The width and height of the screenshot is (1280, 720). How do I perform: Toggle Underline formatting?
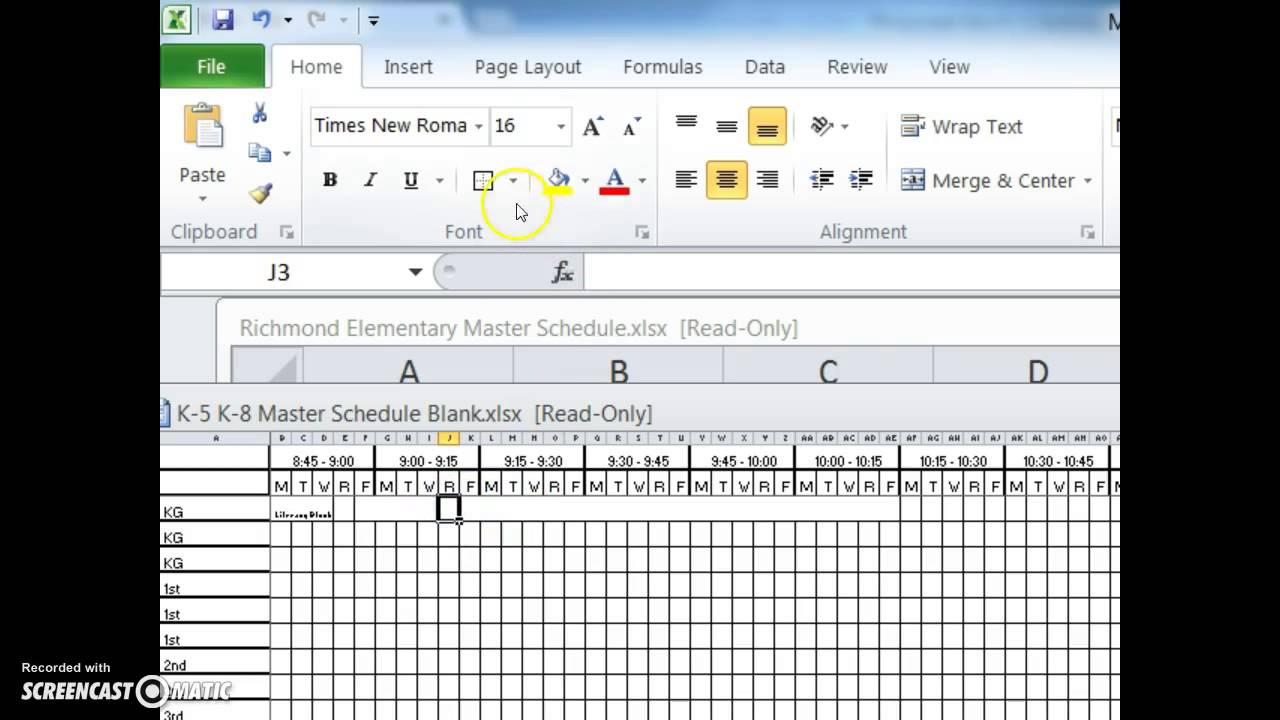coord(410,181)
